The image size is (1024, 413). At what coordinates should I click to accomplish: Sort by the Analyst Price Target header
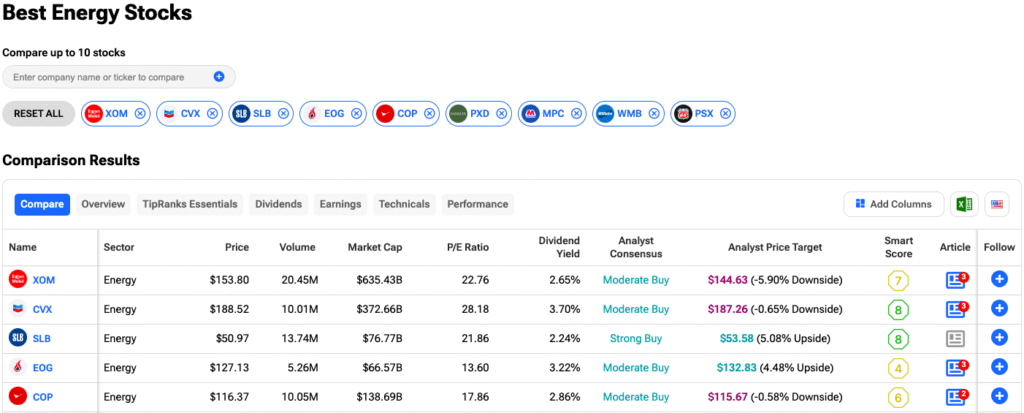(x=775, y=247)
